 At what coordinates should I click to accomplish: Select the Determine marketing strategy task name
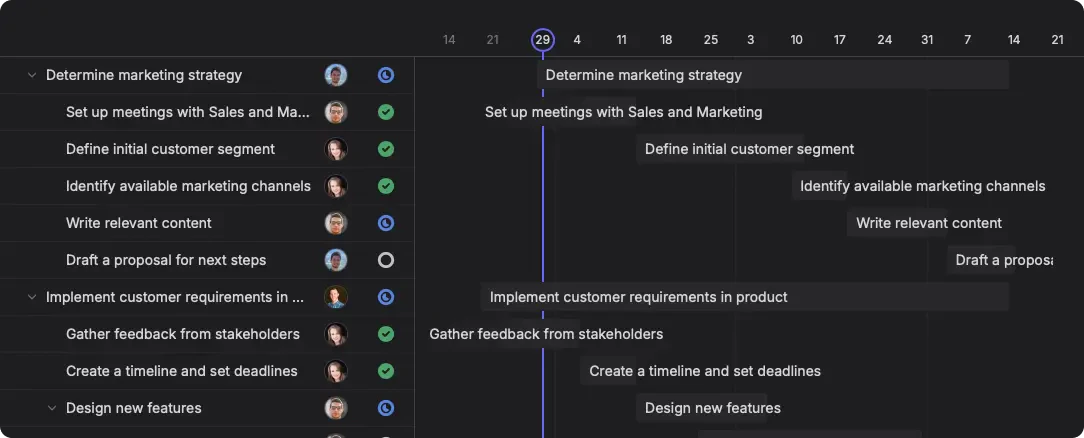[x=144, y=75]
